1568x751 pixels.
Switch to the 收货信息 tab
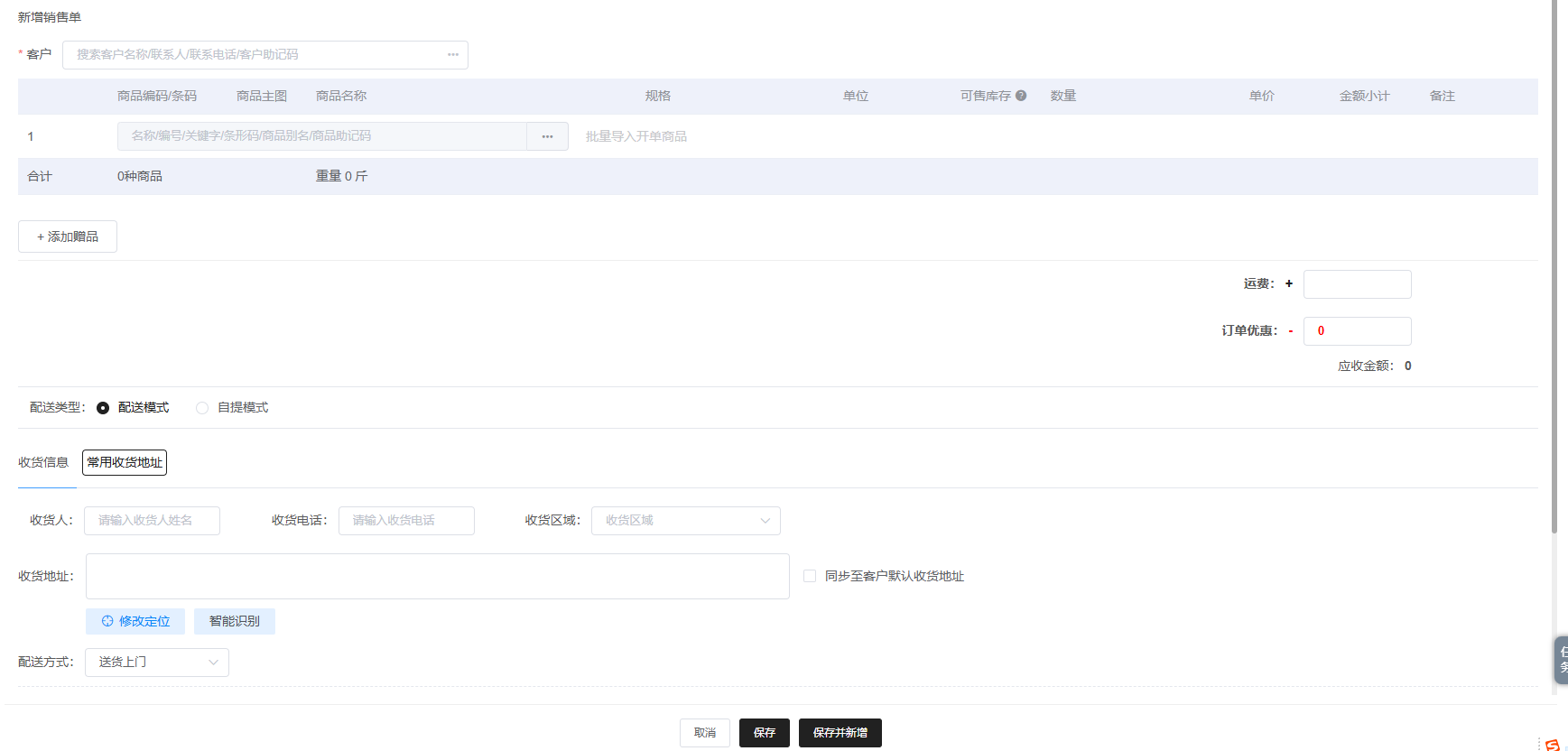43,462
